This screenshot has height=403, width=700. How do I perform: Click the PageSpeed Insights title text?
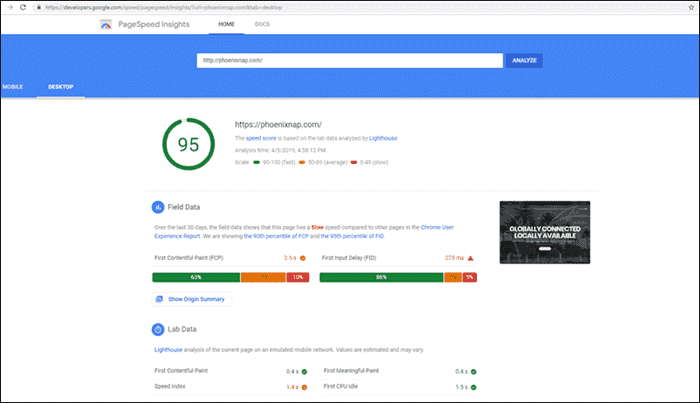154,25
